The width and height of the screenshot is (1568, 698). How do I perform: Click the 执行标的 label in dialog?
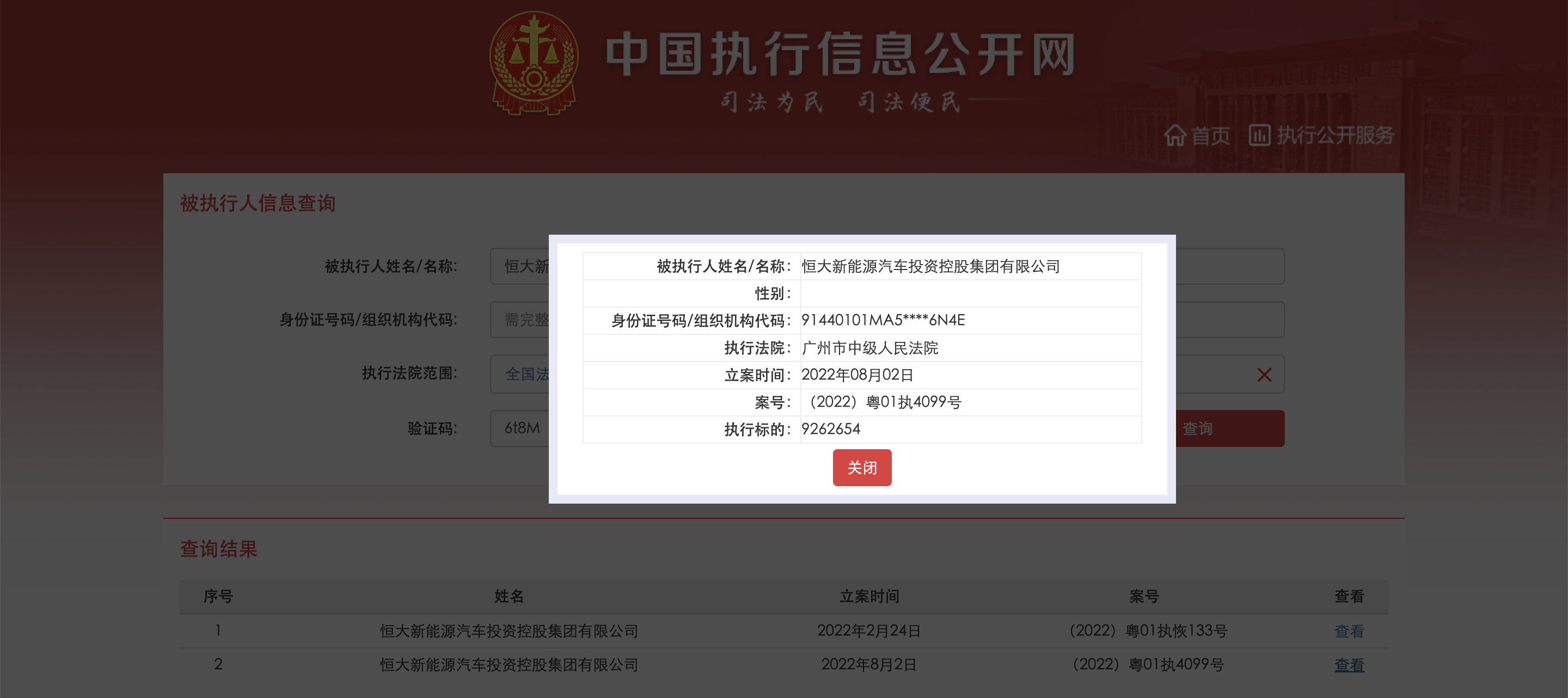coord(758,430)
